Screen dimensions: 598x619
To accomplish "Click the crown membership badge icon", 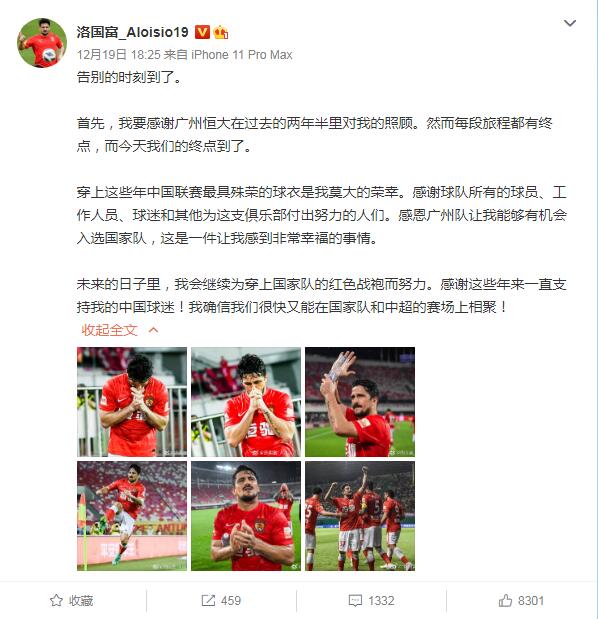I will pos(221,32).
